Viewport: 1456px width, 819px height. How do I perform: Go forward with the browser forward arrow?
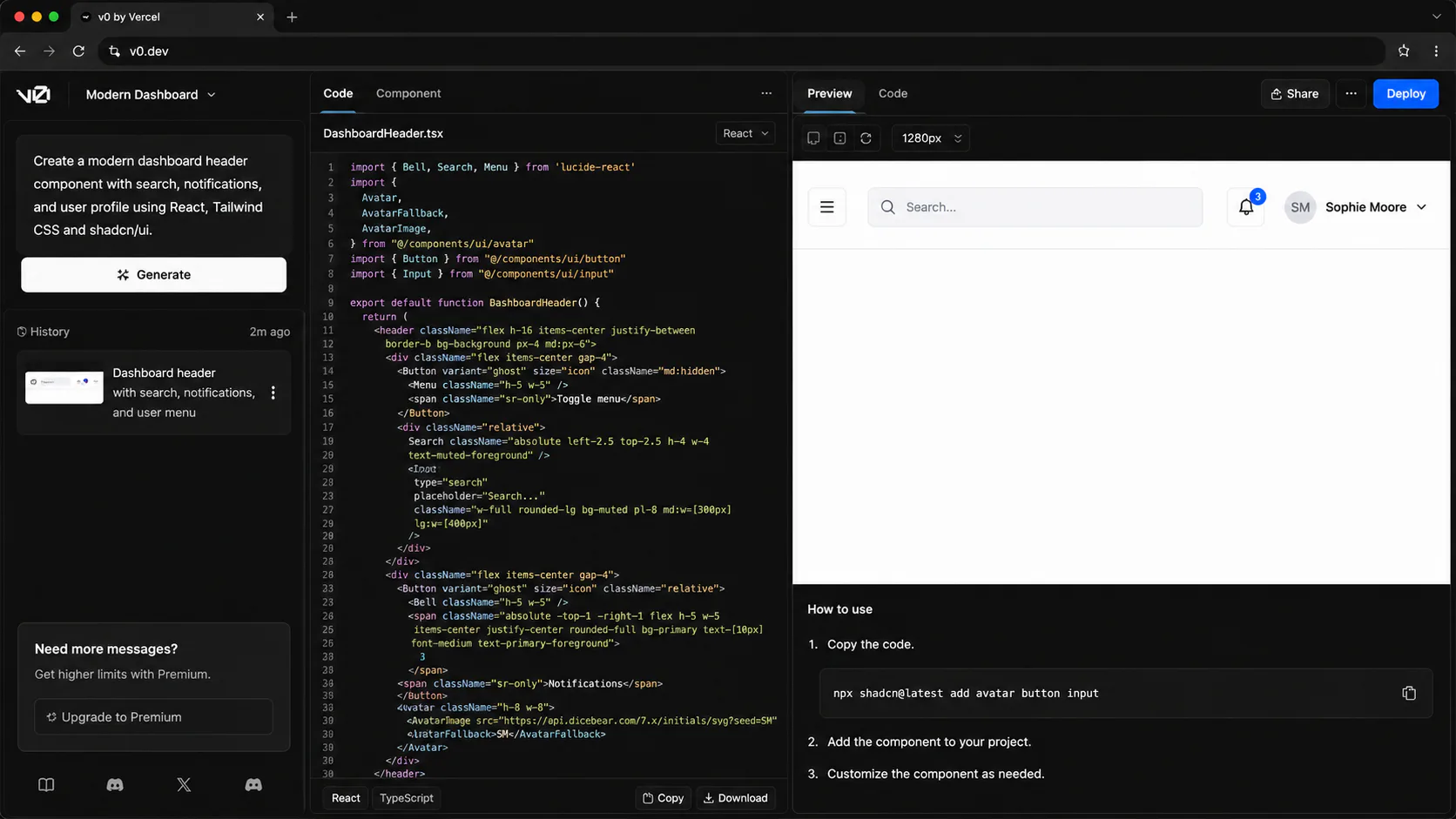click(49, 50)
